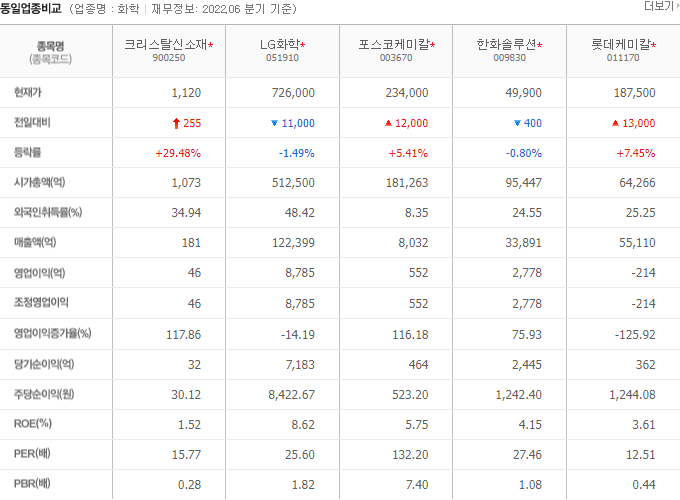The width and height of the screenshot is (680, 500).
Task: Click the red up triangle beside 13,000
Action: [615, 123]
